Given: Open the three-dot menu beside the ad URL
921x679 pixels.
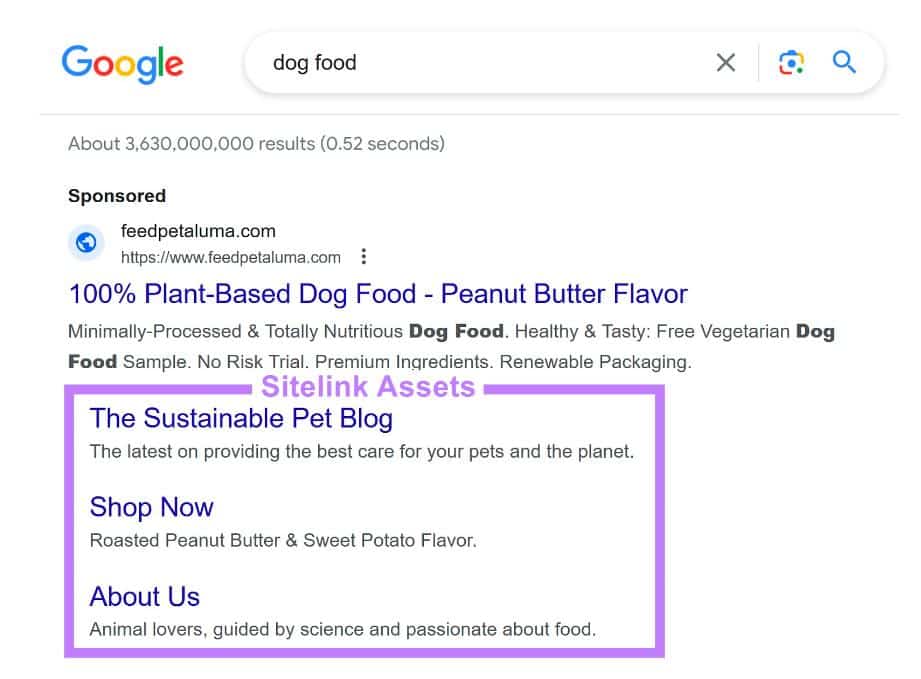Looking at the screenshot, I should tap(364, 256).
